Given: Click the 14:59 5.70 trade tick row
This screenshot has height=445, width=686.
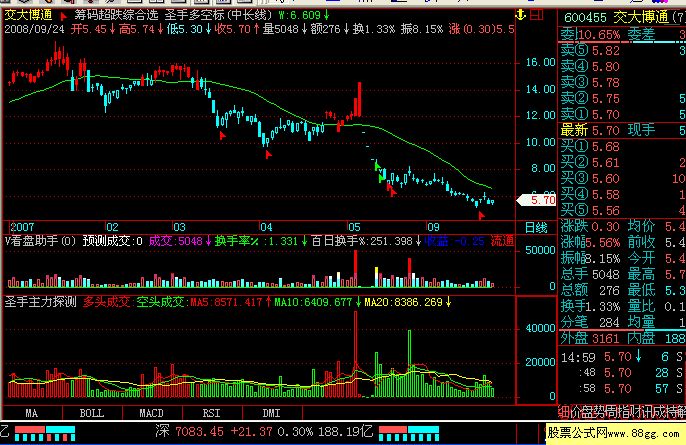Looking at the screenshot, I should (622, 357).
